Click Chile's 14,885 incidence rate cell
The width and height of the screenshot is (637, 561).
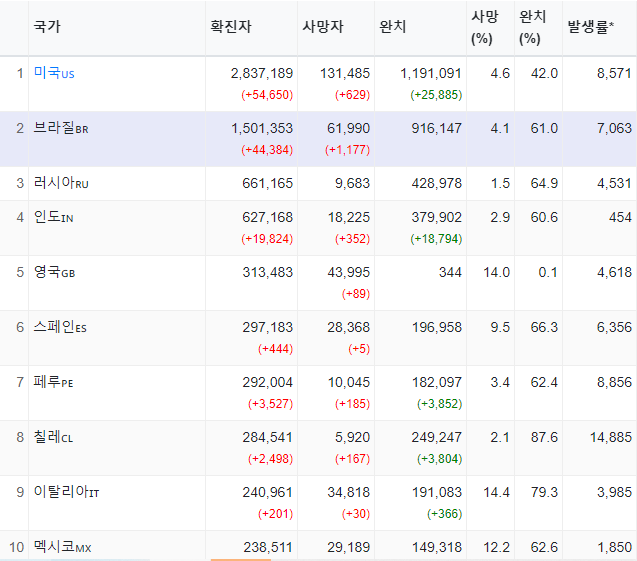[x=611, y=438]
